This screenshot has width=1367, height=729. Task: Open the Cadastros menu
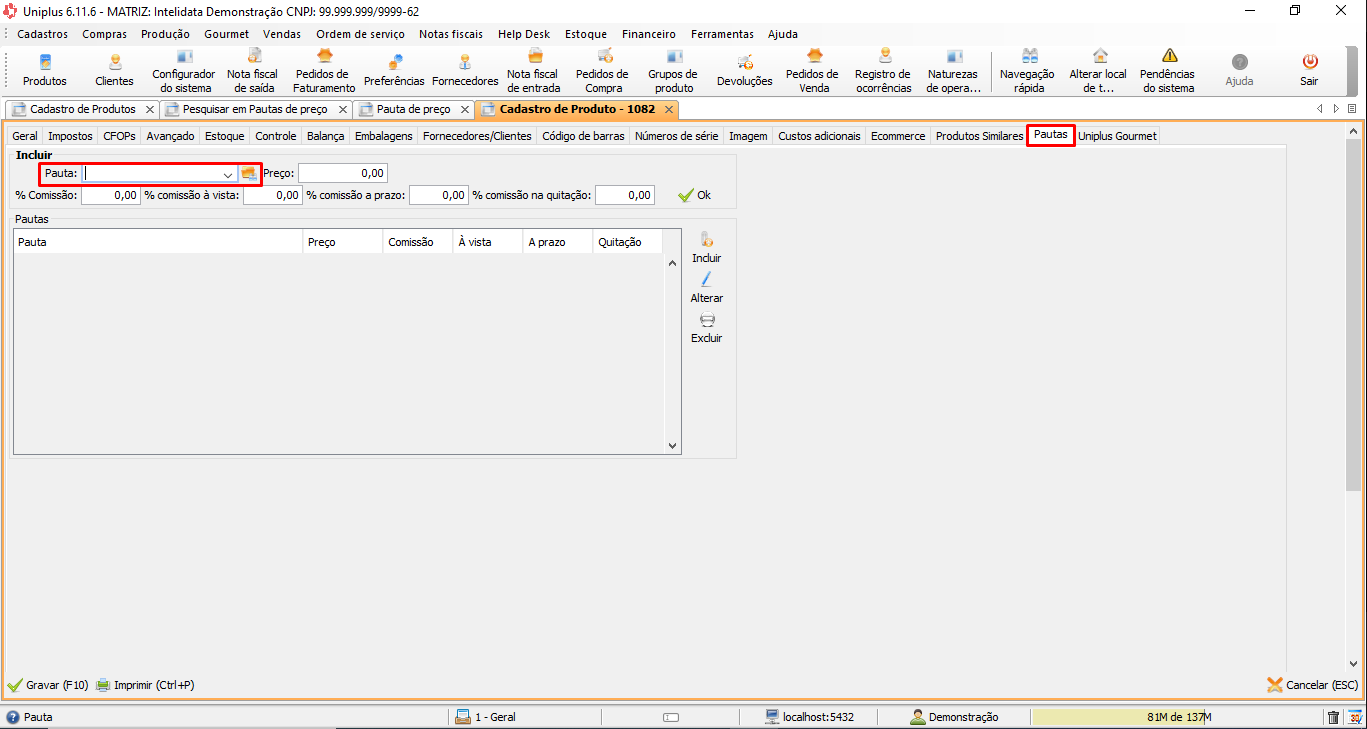tap(43, 34)
